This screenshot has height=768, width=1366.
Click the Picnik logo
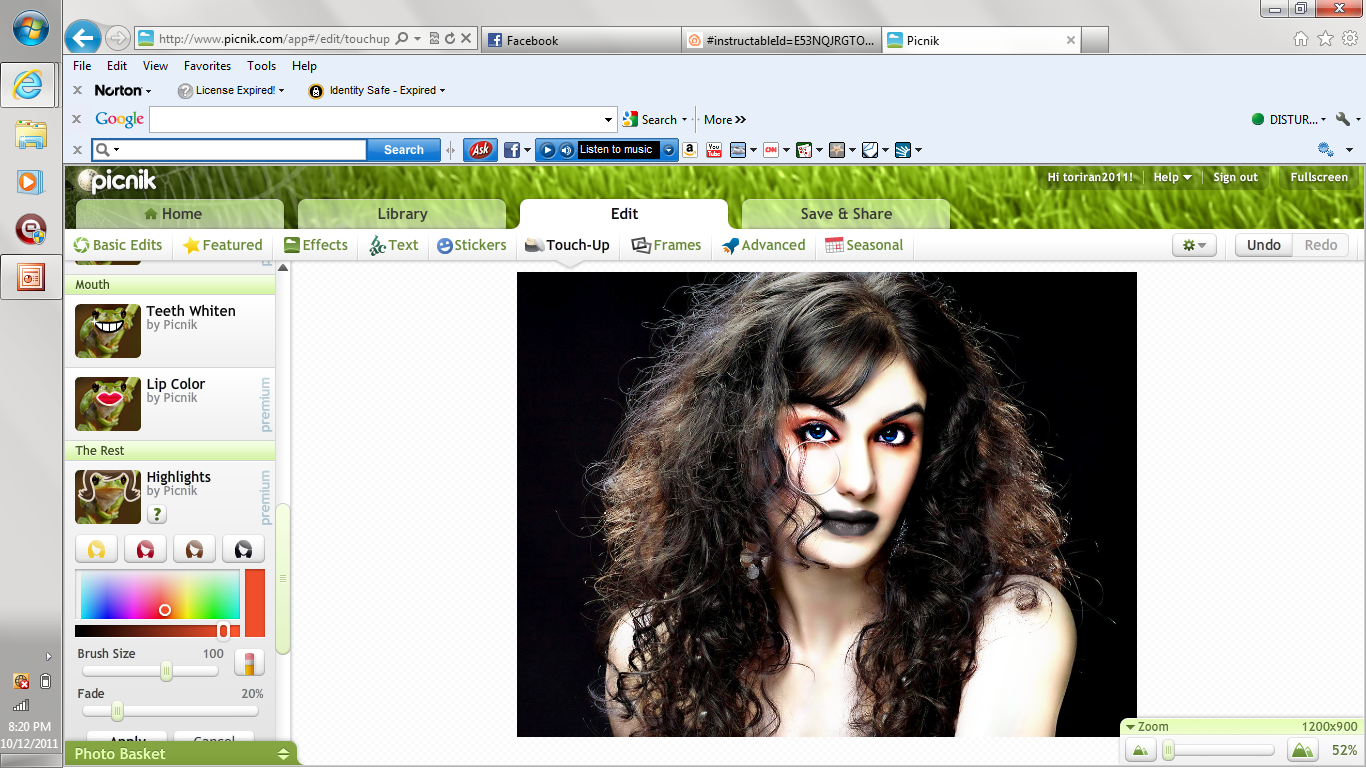(x=118, y=180)
